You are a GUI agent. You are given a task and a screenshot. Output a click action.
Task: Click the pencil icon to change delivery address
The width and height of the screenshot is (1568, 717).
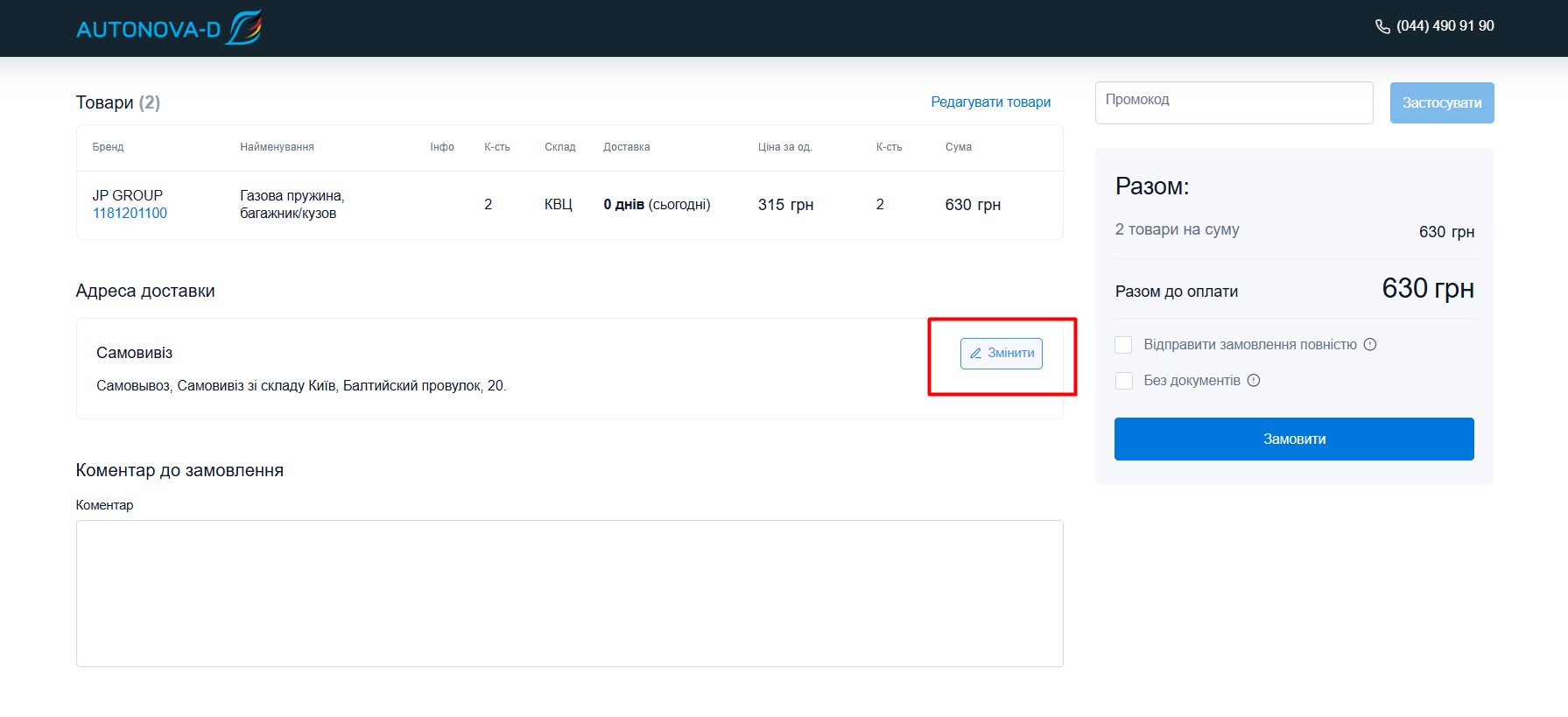coord(975,354)
